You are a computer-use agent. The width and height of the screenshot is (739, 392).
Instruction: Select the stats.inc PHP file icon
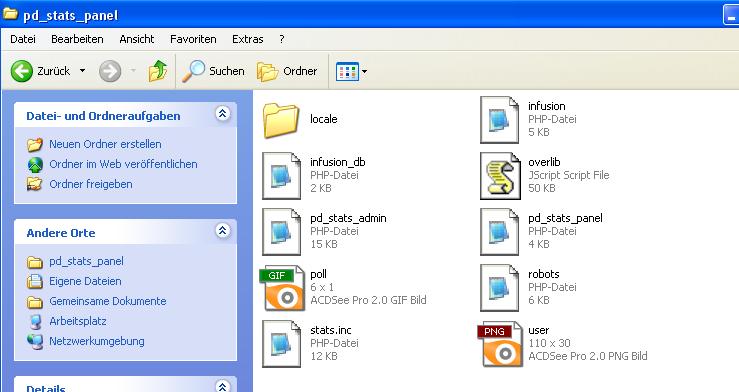(281, 344)
